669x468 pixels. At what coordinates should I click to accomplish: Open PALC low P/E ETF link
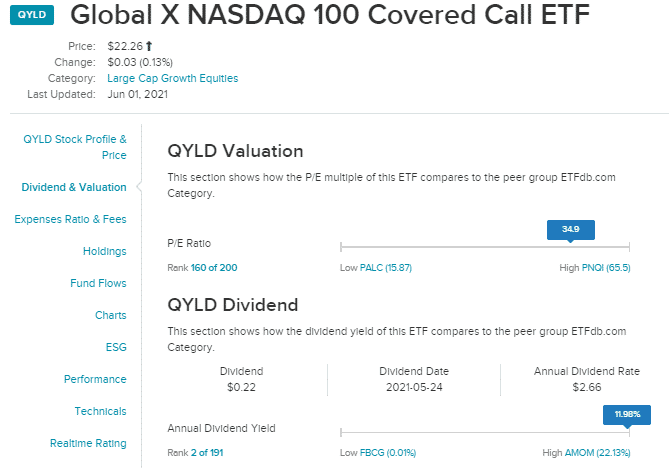[x=386, y=267]
